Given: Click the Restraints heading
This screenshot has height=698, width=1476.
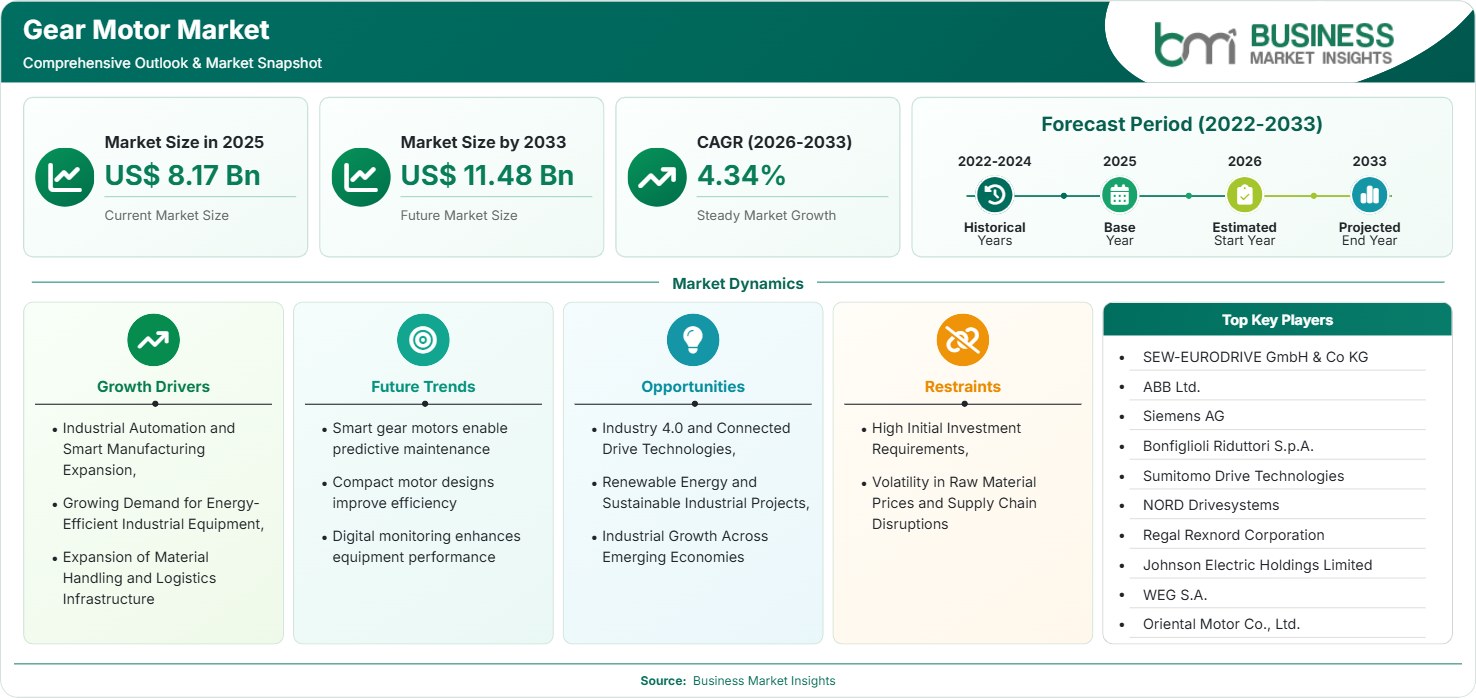Looking at the screenshot, I should [x=963, y=387].
